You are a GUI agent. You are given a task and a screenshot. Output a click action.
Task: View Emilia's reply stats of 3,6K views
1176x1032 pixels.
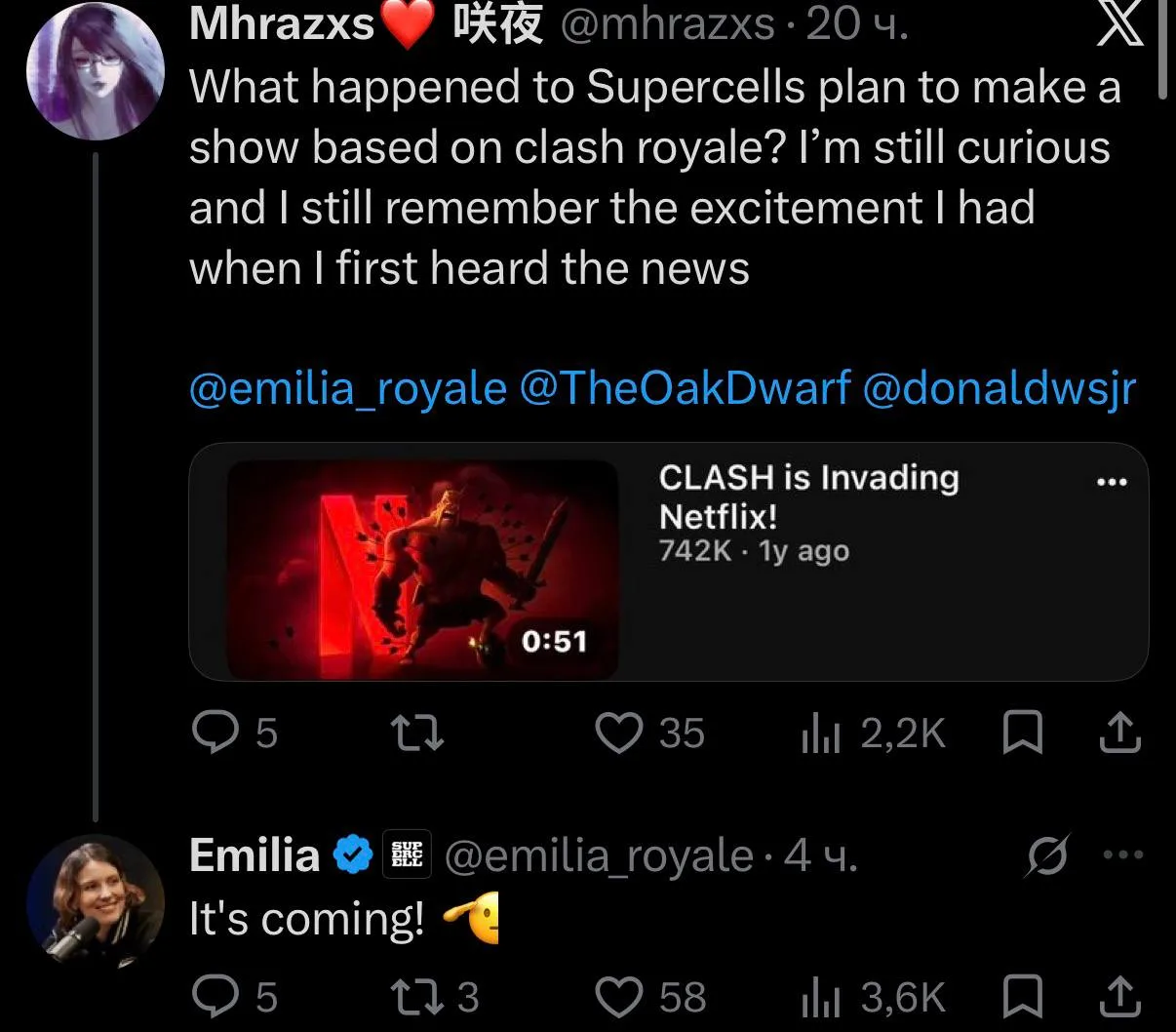[x=873, y=997]
